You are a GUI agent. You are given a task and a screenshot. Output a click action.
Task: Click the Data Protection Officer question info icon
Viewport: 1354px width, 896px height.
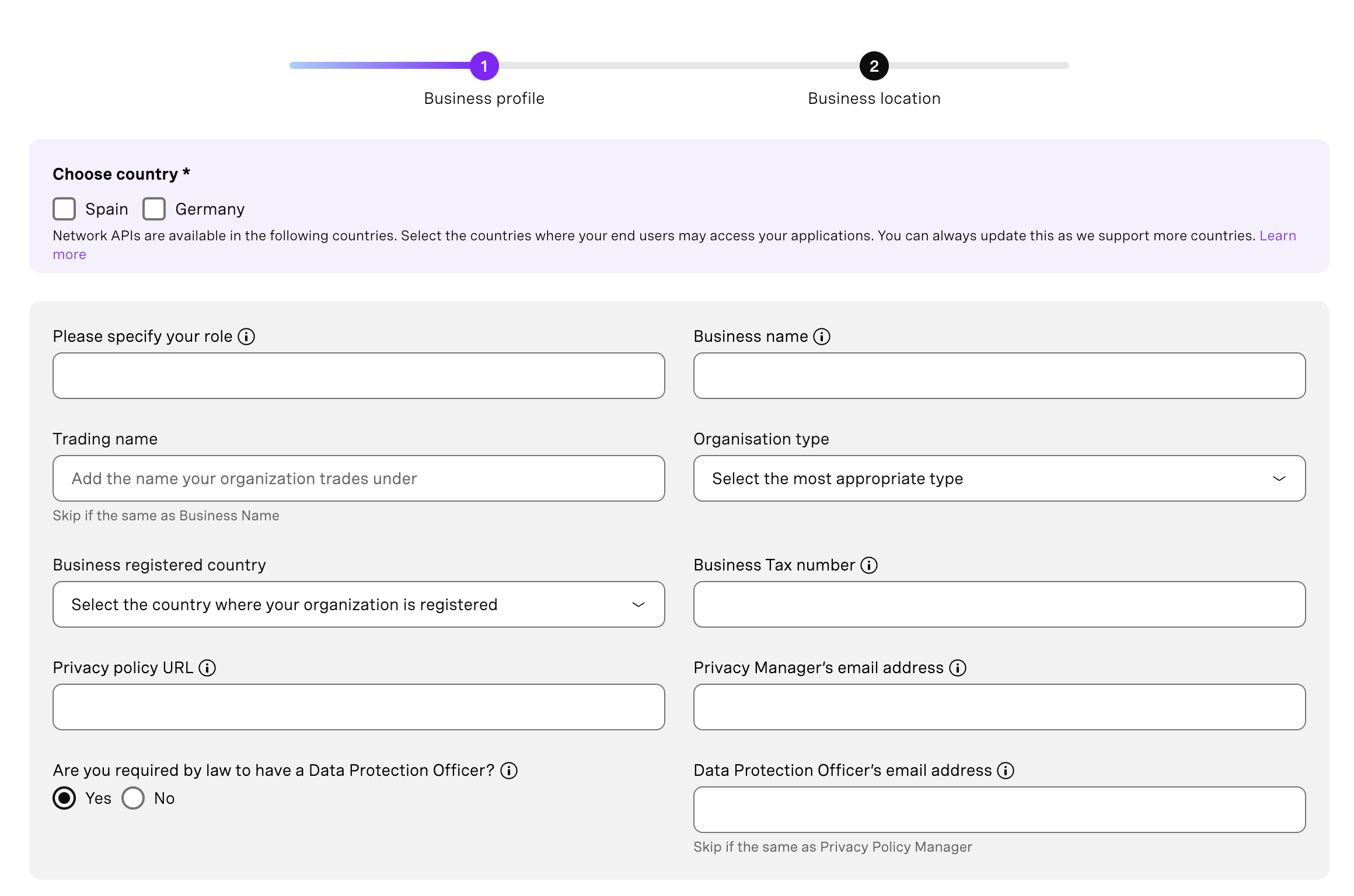pyautogui.click(x=509, y=770)
